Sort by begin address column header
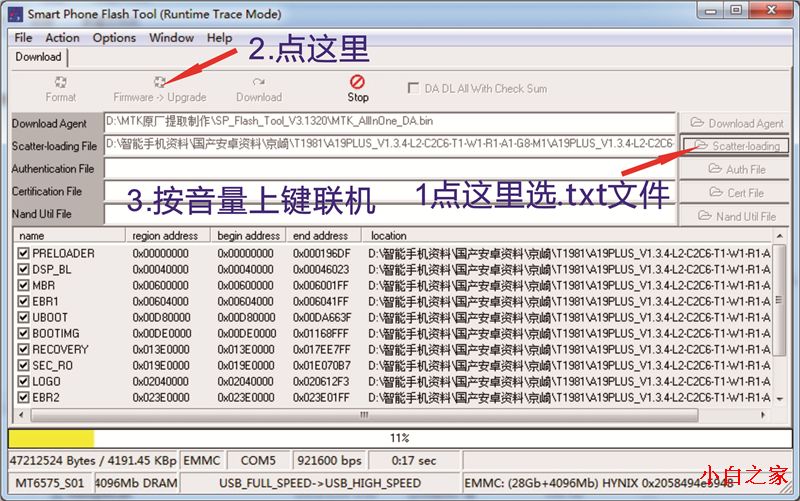This screenshot has width=800, height=501. click(248, 236)
